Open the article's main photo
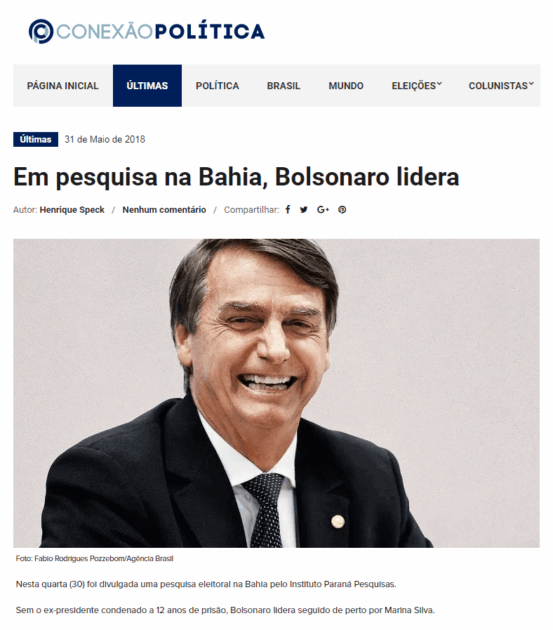 click(x=276, y=393)
